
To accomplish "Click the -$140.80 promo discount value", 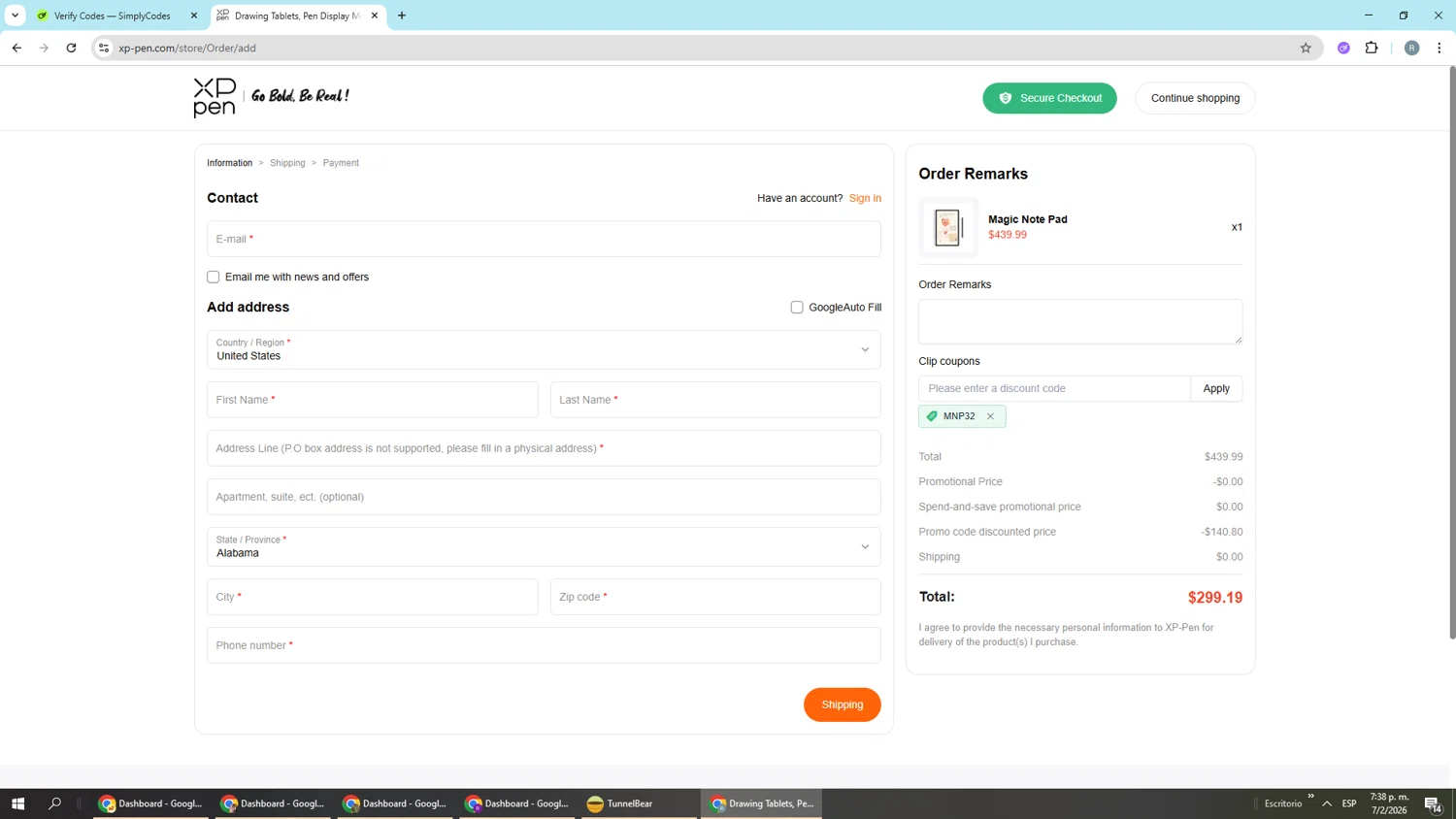I will [x=1221, y=532].
